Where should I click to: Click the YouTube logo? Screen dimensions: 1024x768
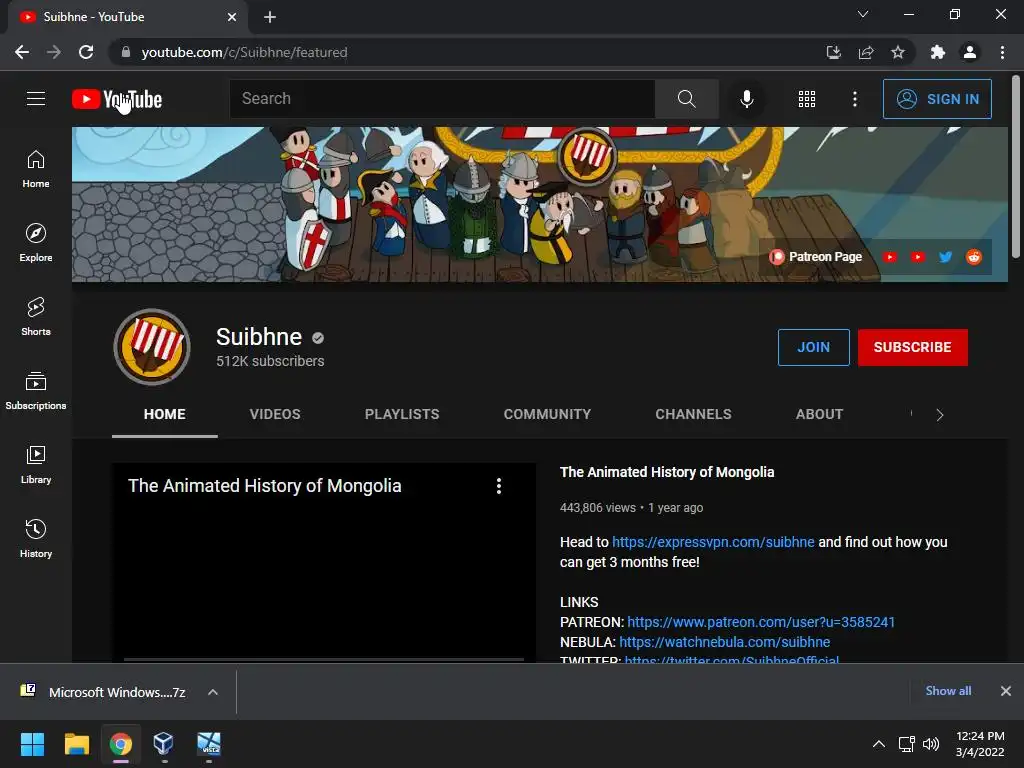pos(117,99)
